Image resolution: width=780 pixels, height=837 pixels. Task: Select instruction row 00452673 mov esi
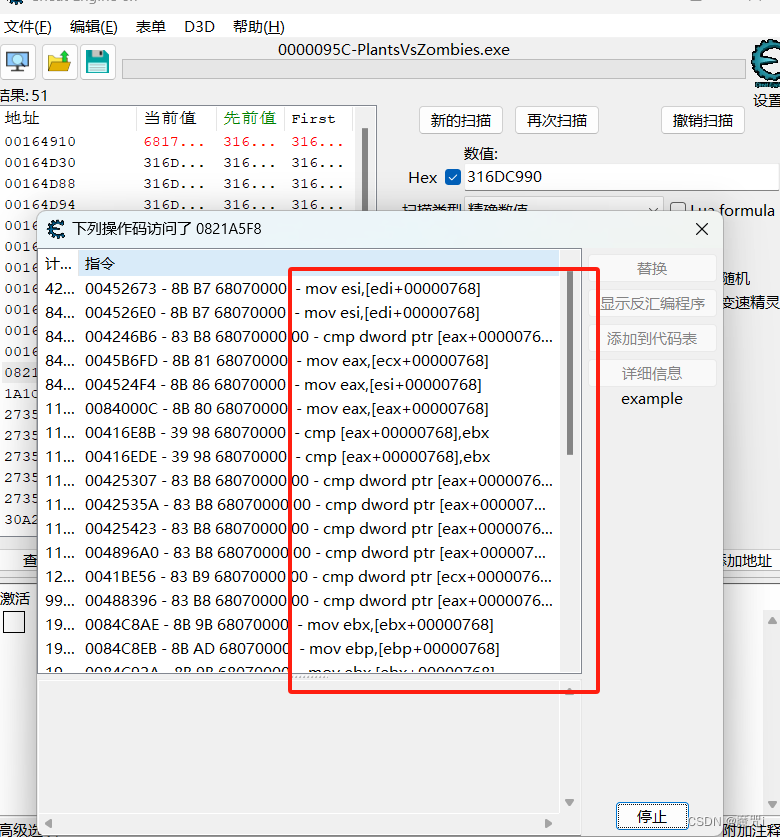(300, 289)
